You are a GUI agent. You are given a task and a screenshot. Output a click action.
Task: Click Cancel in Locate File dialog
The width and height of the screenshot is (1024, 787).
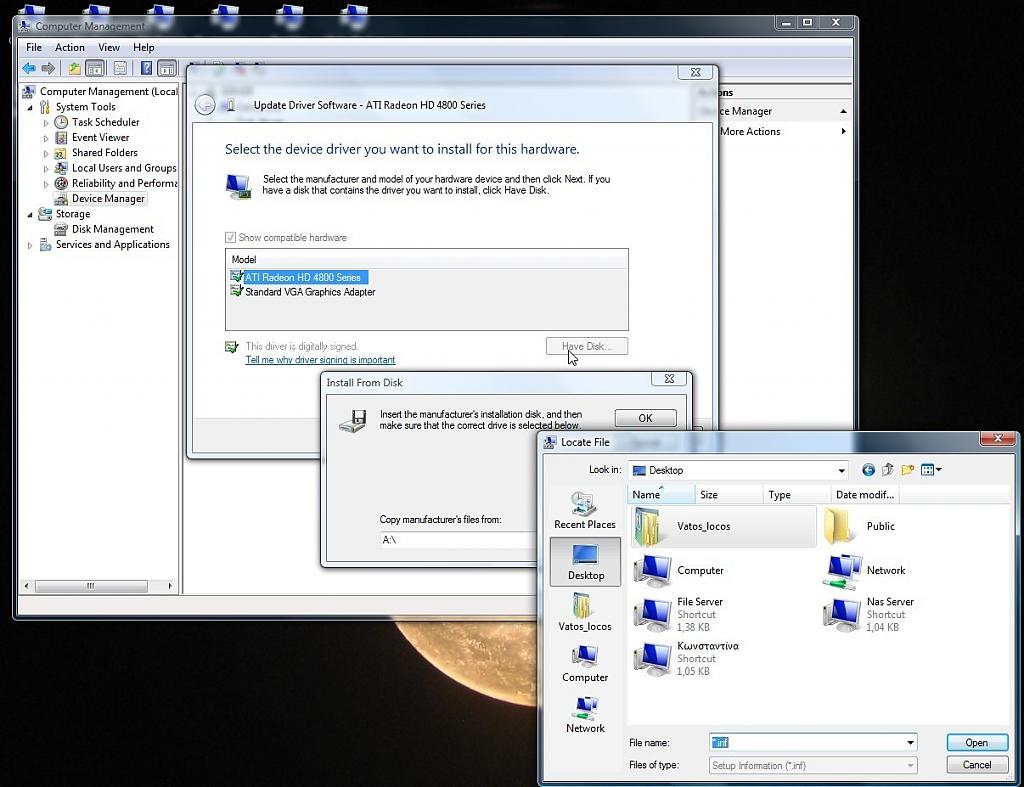coord(977,765)
